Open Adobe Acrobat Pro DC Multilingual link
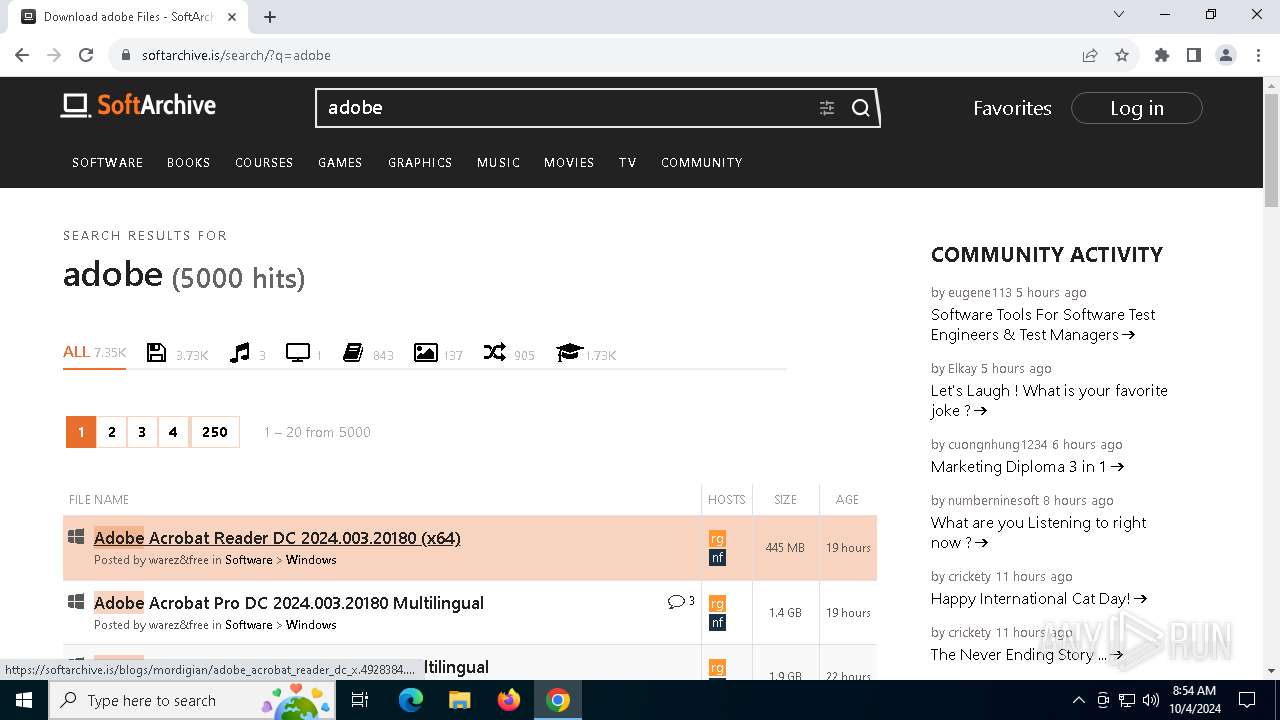Viewport: 1280px width, 720px height. 289,603
